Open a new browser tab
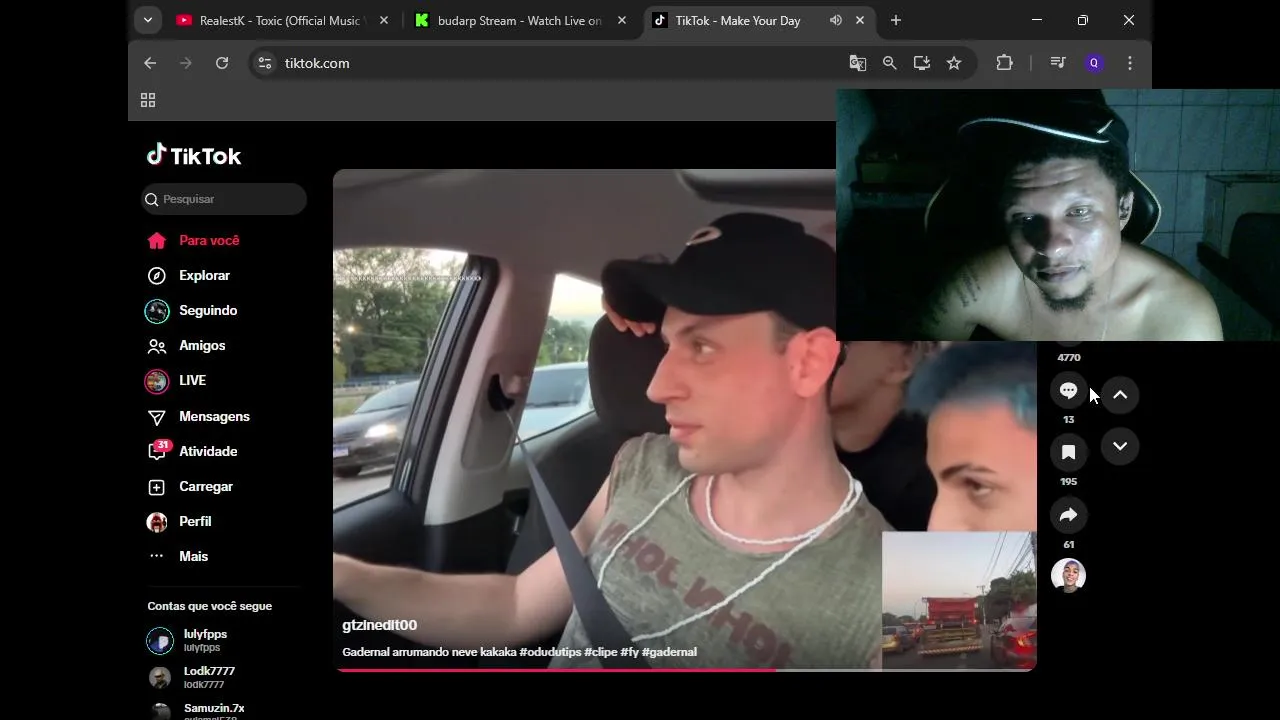This screenshot has width=1280, height=720. tap(896, 20)
